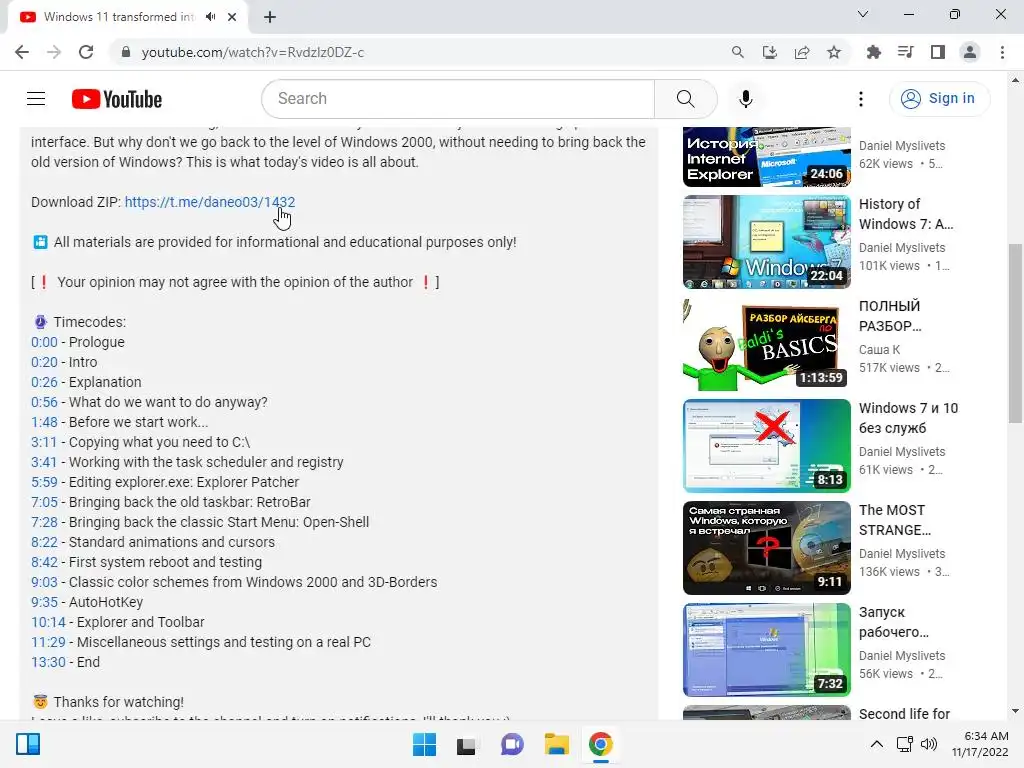Search by voice with the microphone icon
1024x768 pixels.
(x=745, y=99)
